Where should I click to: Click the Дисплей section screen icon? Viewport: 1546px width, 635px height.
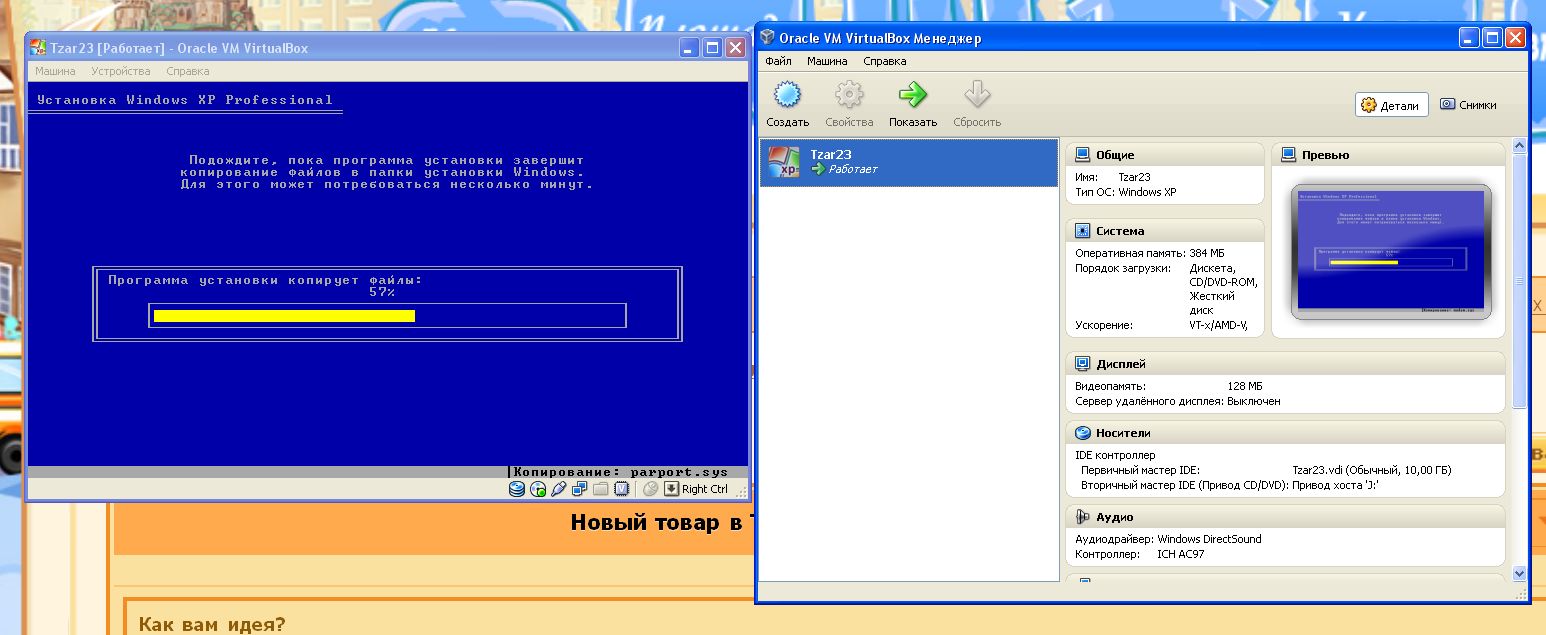1083,364
